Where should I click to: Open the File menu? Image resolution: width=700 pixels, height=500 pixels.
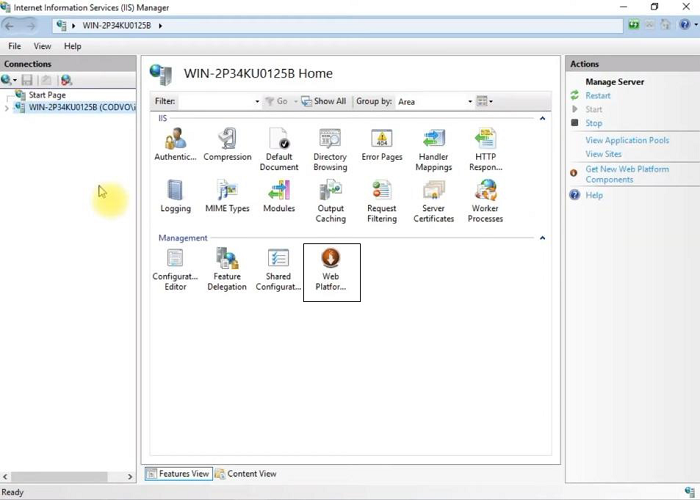[14, 46]
